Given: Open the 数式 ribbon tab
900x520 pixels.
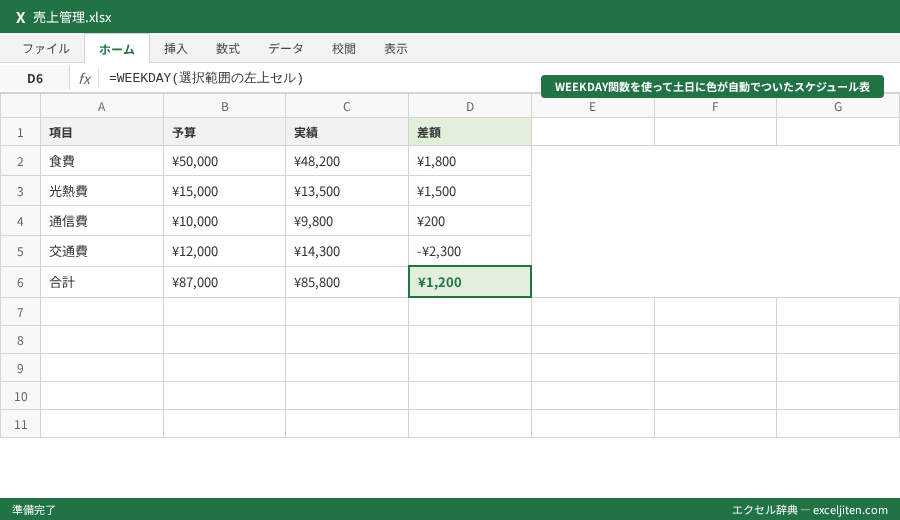Looking at the screenshot, I should tap(228, 49).
